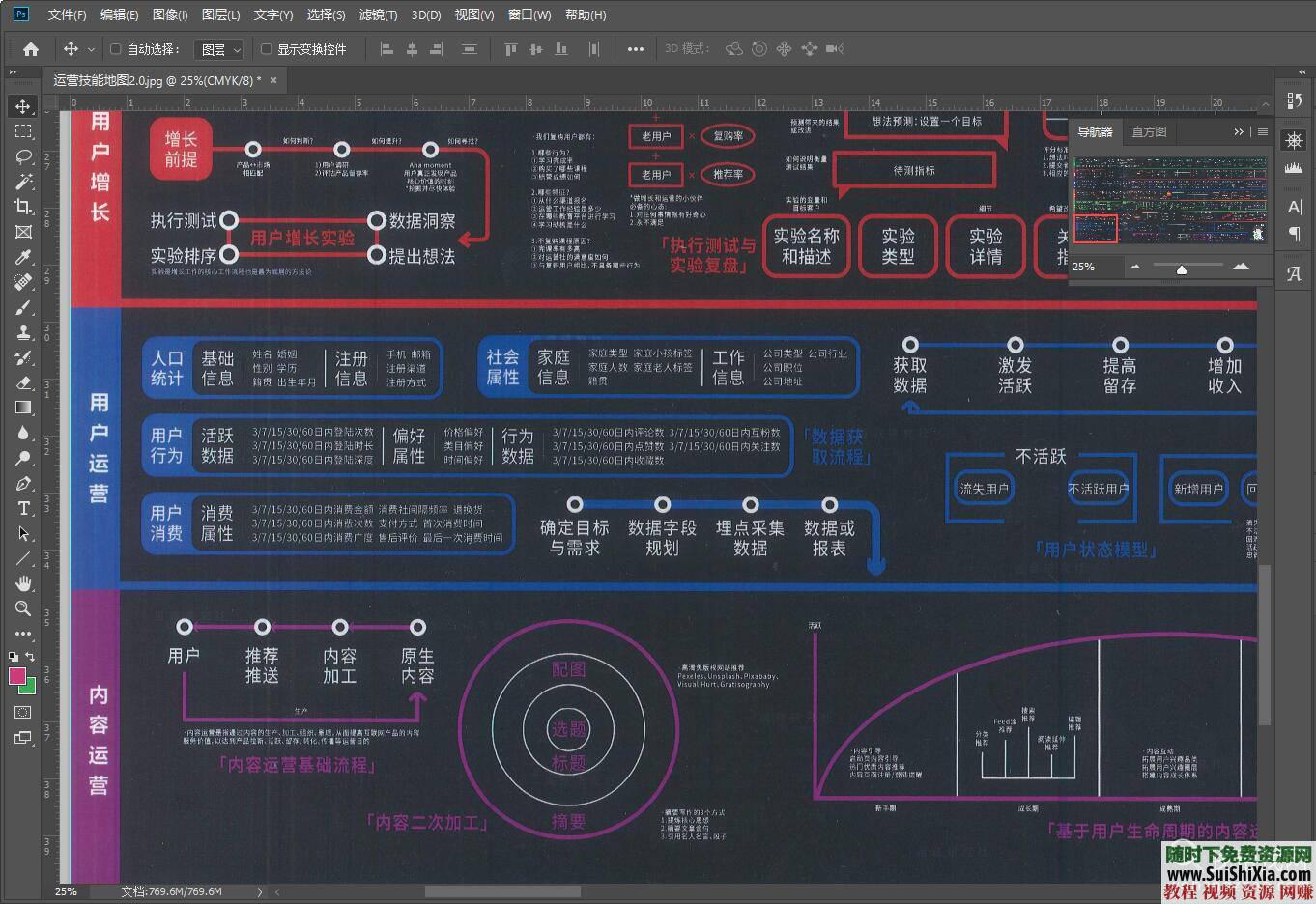1316x904 pixels.
Task: Click the Navigator zoom in button
Action: pyautogui.click(x=1242, y=267)
